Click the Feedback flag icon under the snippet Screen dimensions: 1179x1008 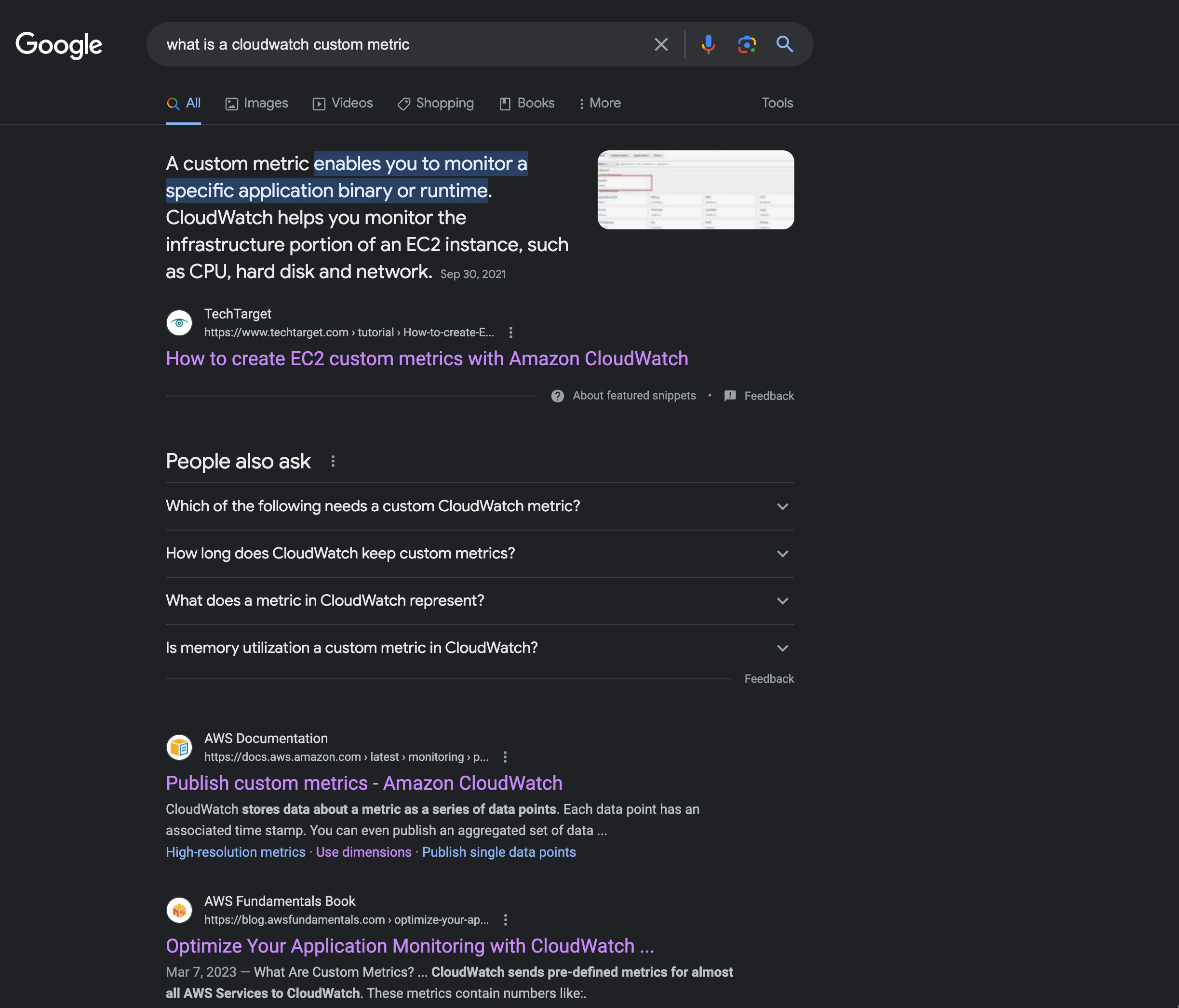click(x=730, y=396)
